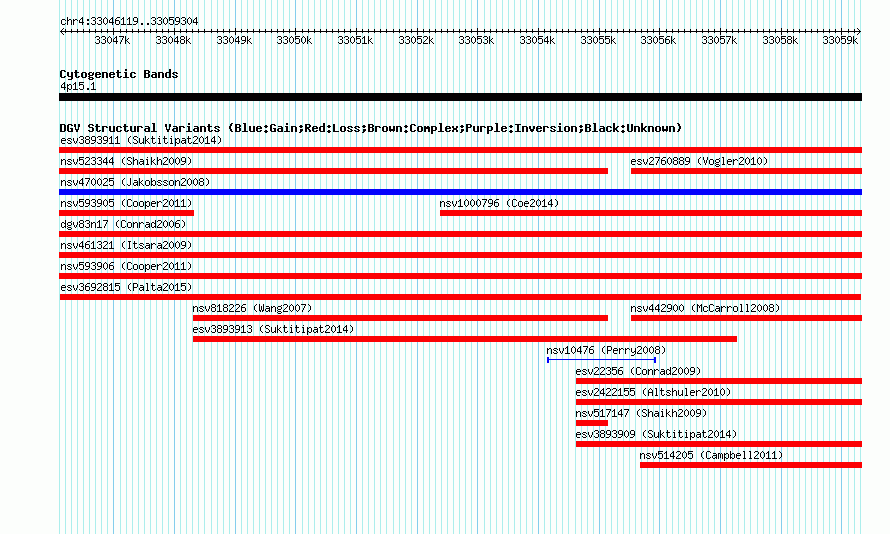
Task: Open nsv470025 (Jakobsson2008) variant entry
Action: click(135, 182)
